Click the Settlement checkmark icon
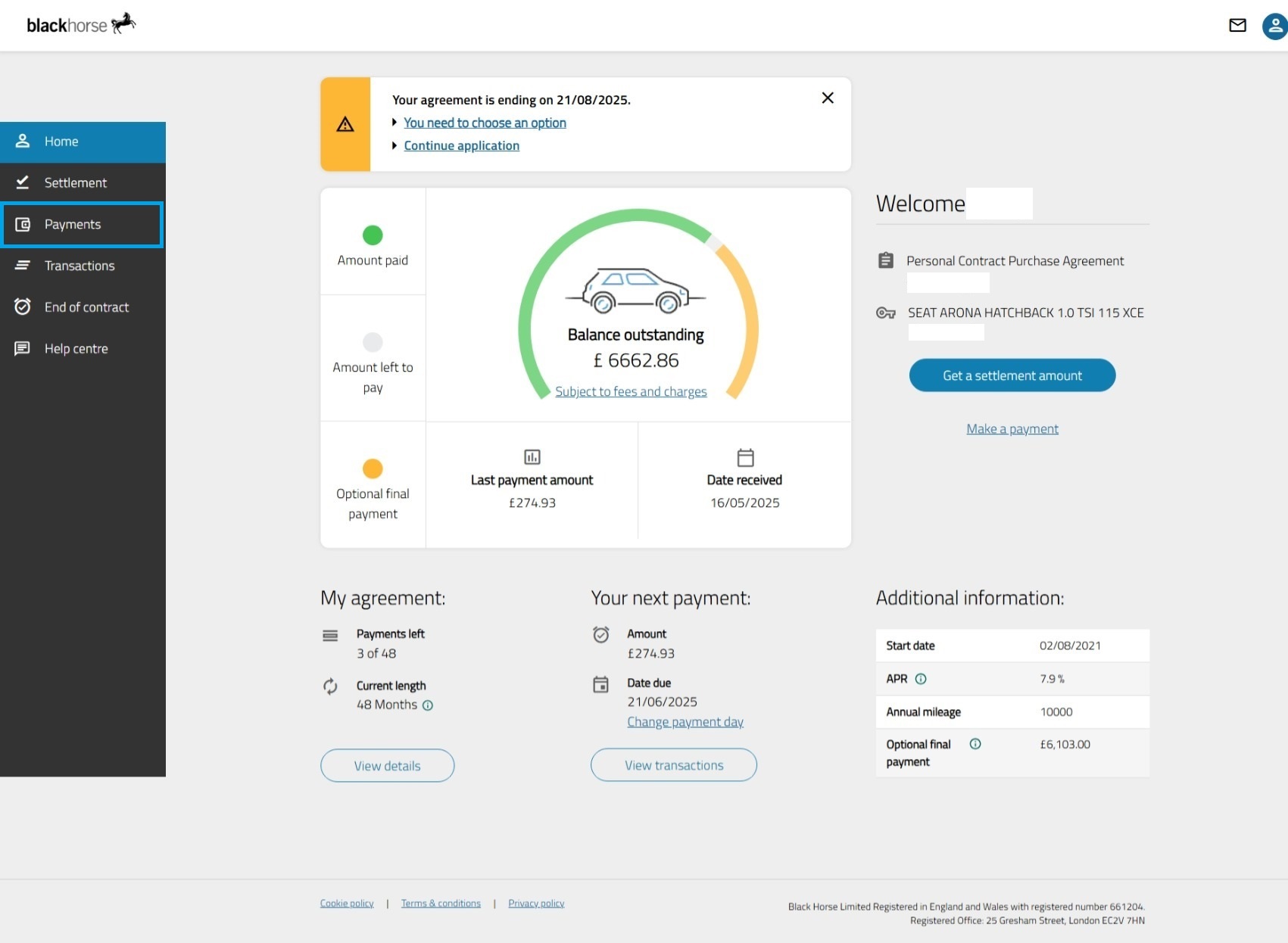1288x943 pixels. (x=23, y=182)
